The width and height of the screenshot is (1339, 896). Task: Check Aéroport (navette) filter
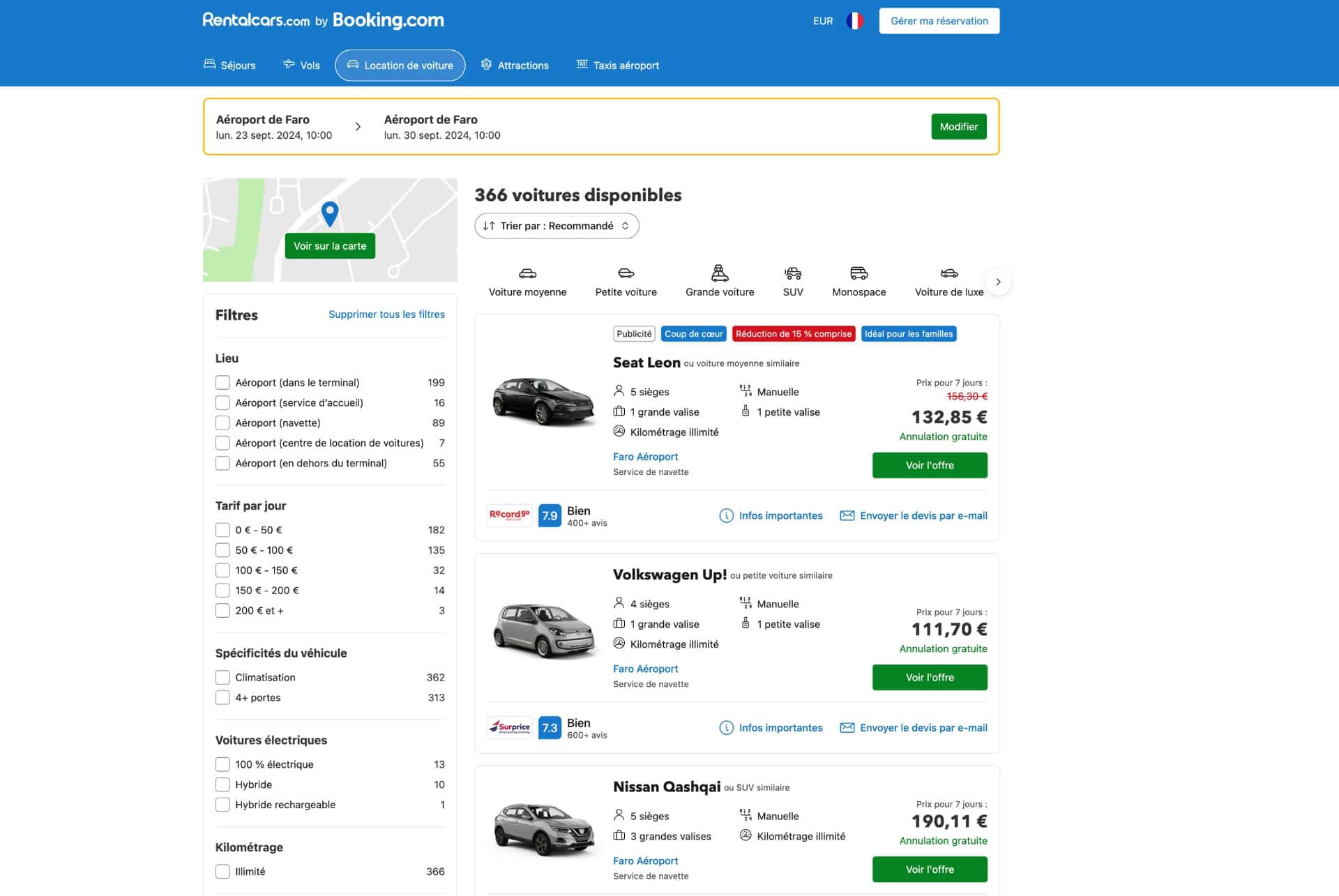[x=222, y=423]
